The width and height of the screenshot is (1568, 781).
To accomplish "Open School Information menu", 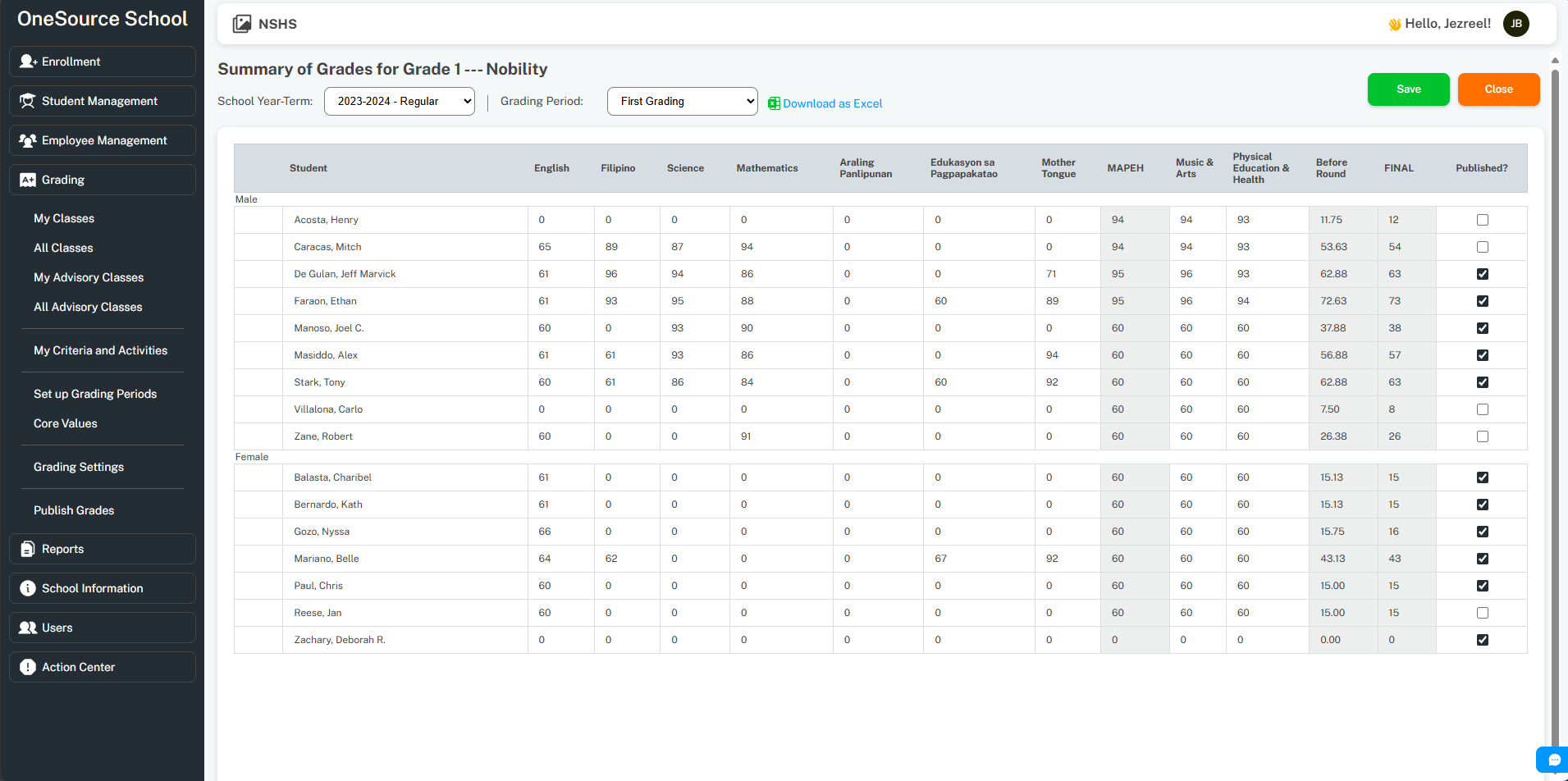I will 103,588.
